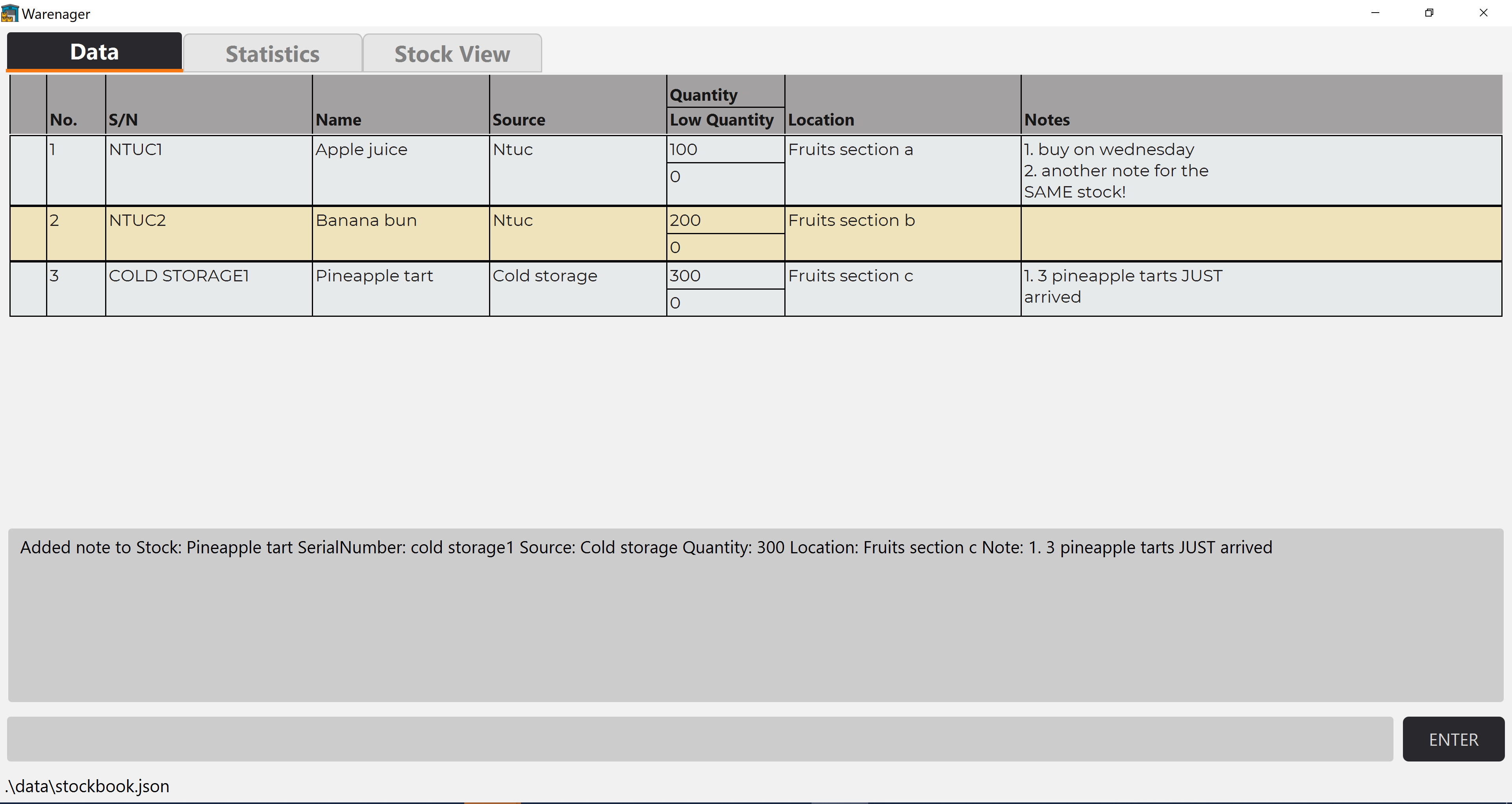
Task: Click row number 3 cell
Action: click(x=76, y=289)
